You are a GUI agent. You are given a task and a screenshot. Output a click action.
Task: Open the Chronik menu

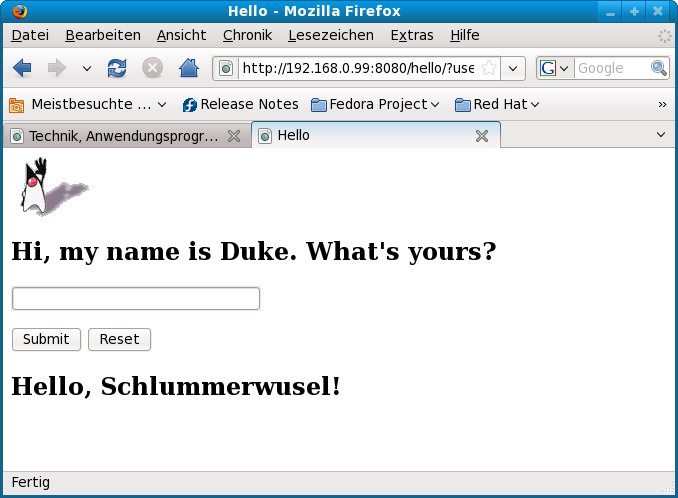246,35
